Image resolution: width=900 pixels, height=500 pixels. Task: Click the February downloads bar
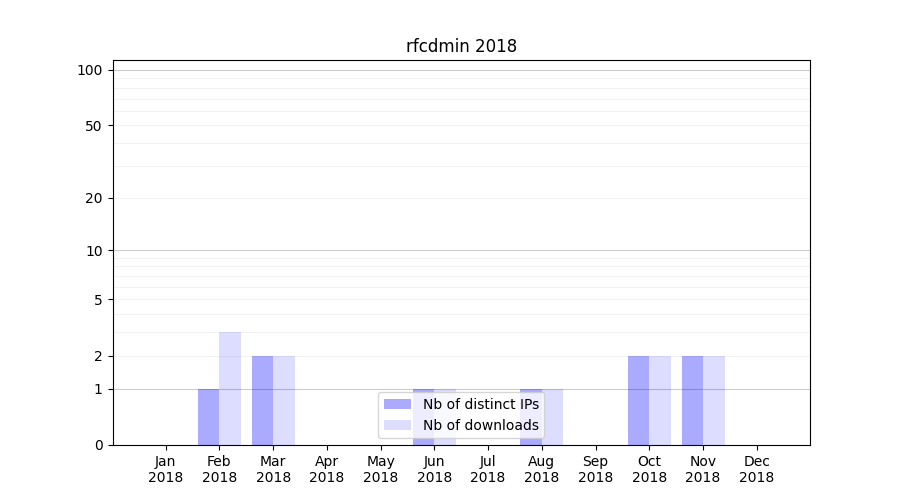(x=230, y=388)
